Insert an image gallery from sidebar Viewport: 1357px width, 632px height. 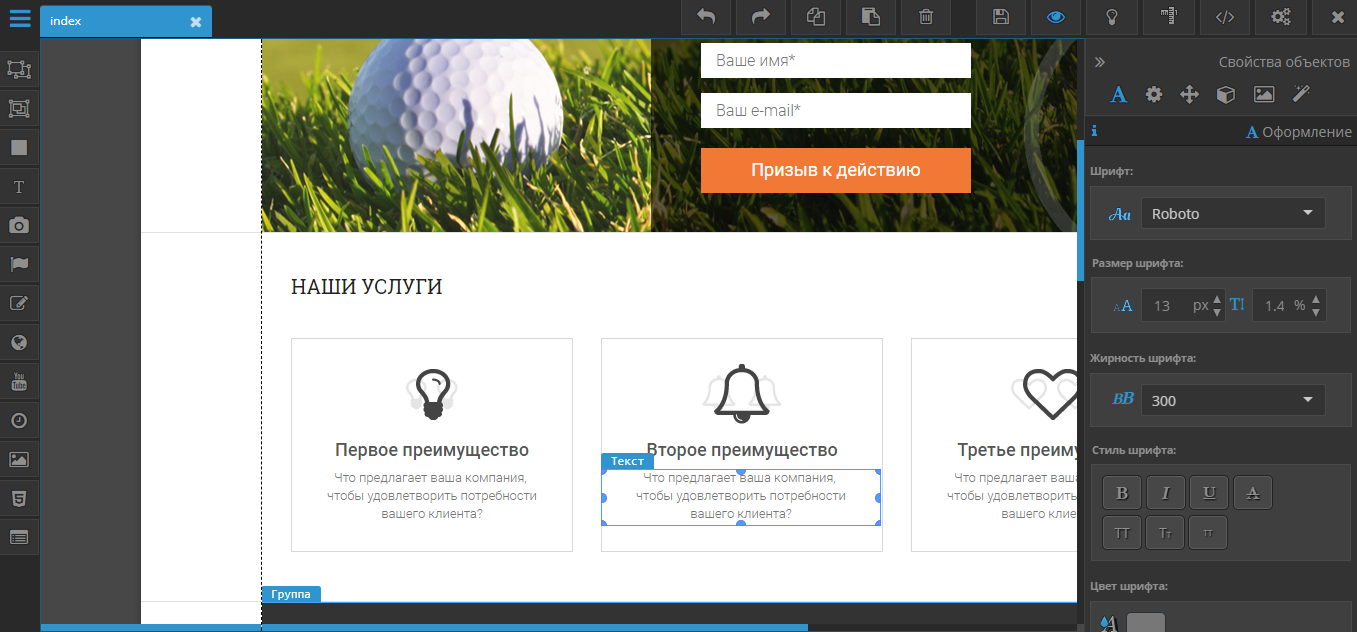click(19, 459)
